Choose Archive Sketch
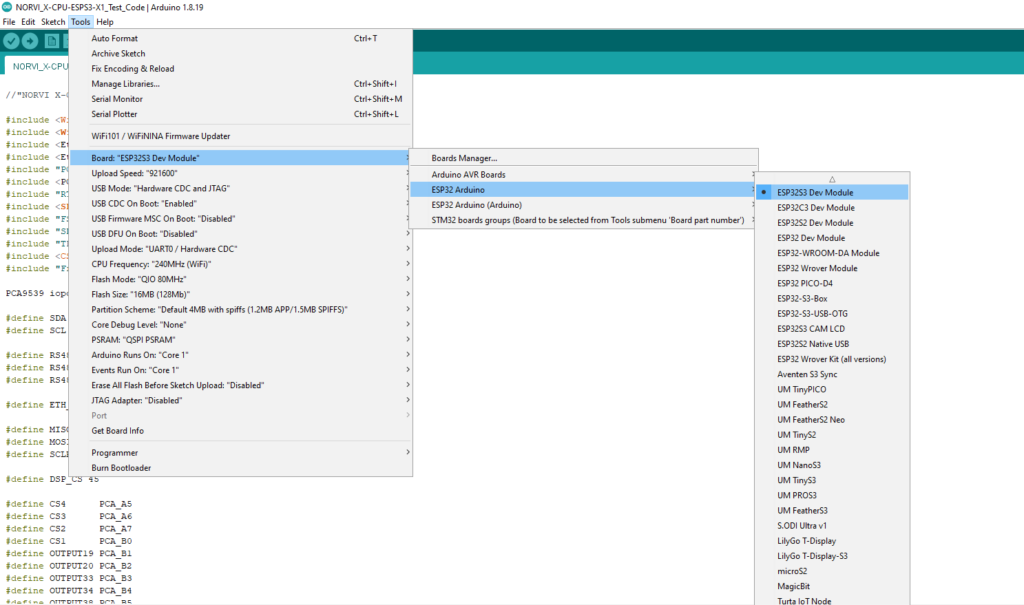 tap(240, 54)
